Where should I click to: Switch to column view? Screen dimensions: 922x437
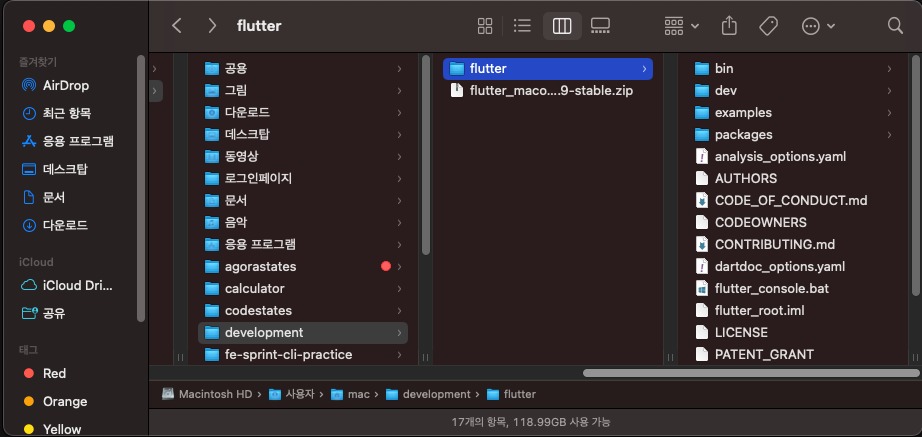[x=562, y=26]
